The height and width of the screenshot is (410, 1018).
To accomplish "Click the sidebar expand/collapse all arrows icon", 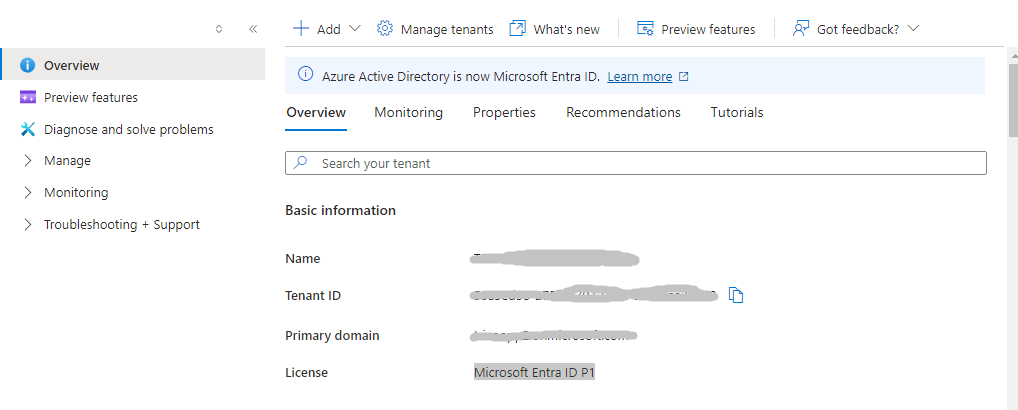I will coord(219,29).
